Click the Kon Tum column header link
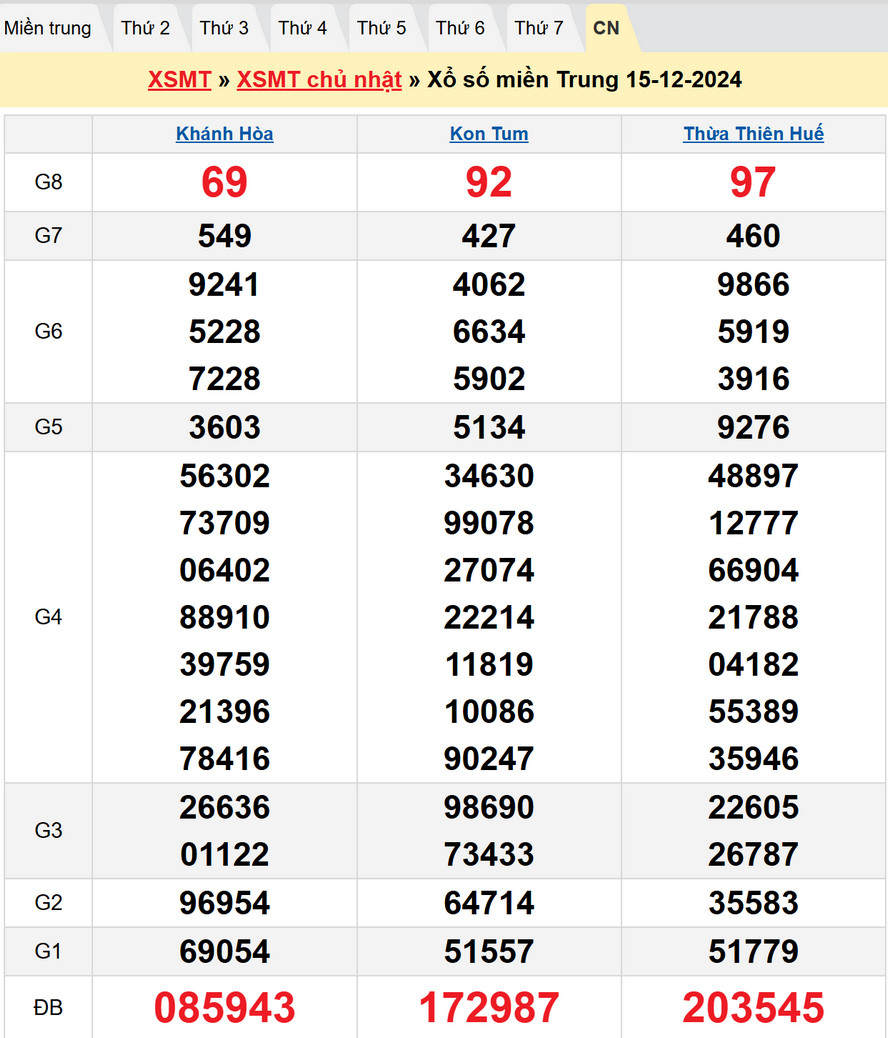 click(x=489, y=134)
